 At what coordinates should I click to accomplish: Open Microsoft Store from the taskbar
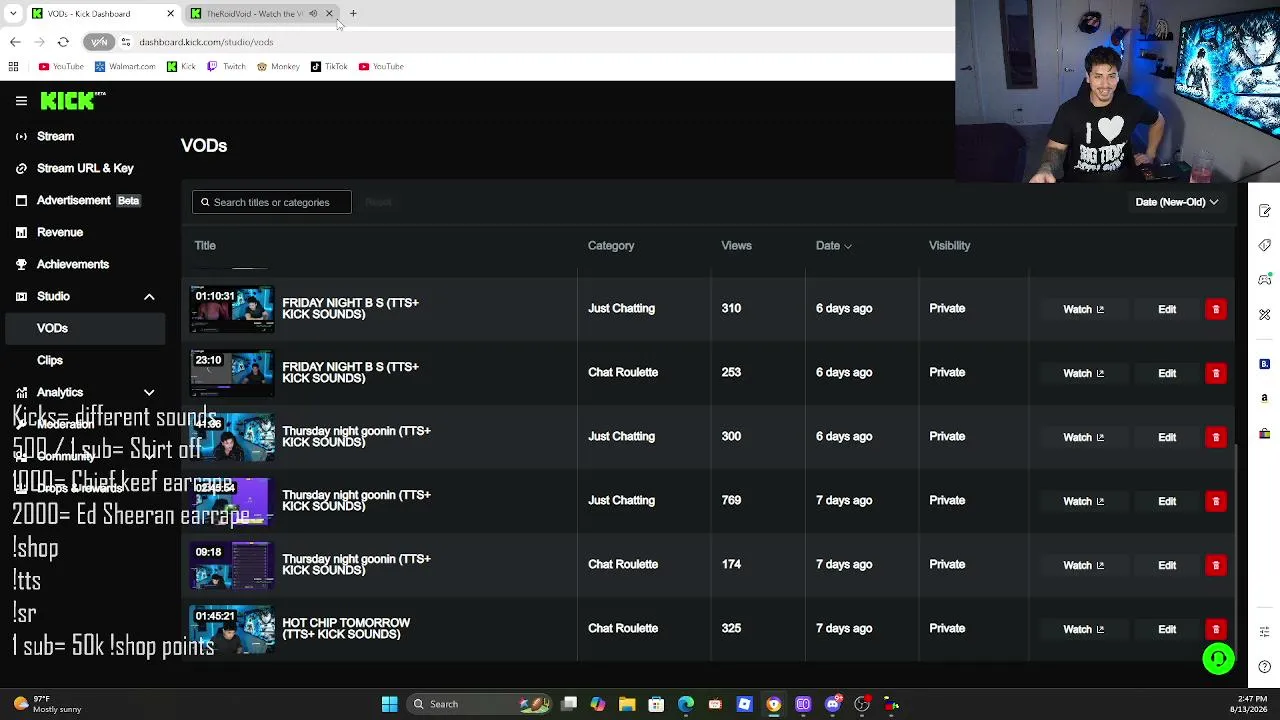[x=656, y=704]
